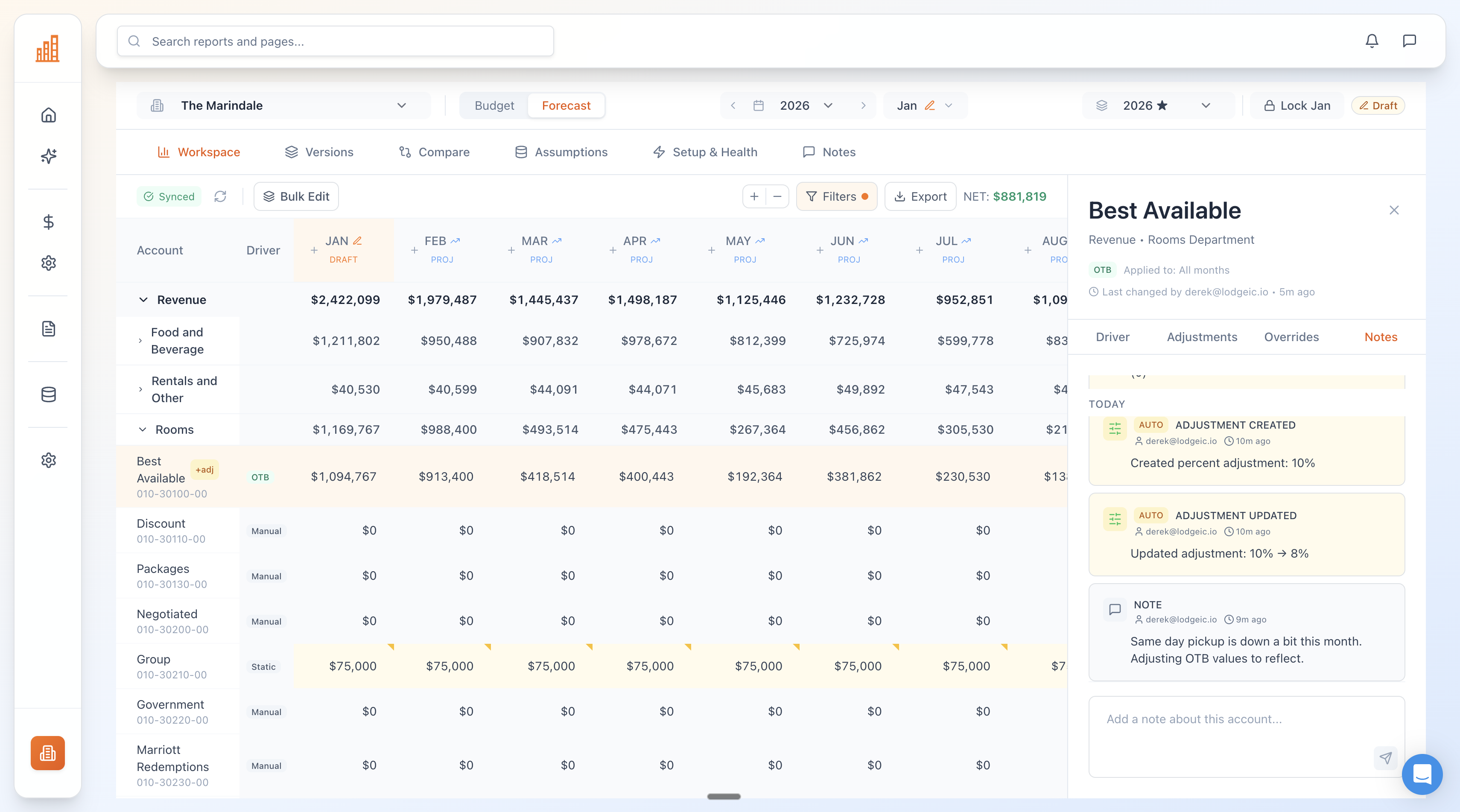Viewport: 1460px width, 812px height.
Task: Select Group January cell $75,000
Action: (344, 666)
